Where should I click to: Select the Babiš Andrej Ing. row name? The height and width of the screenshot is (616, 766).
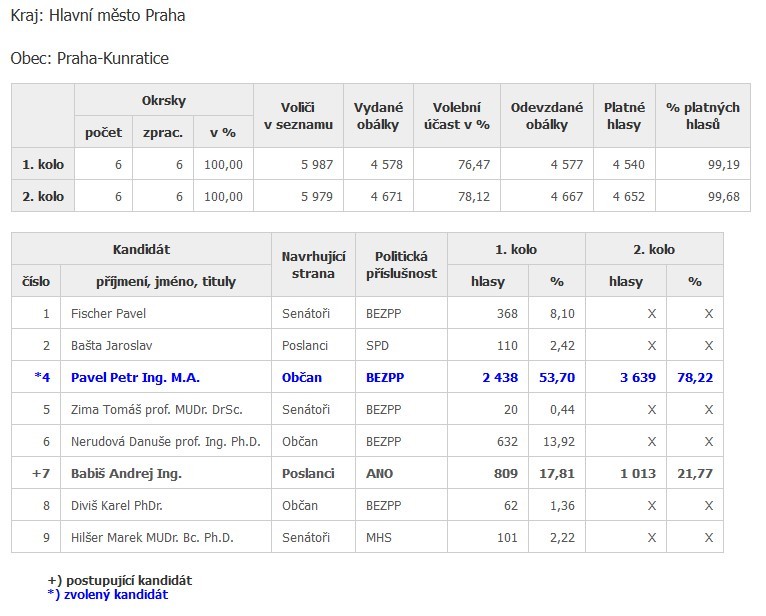point(126,473)
